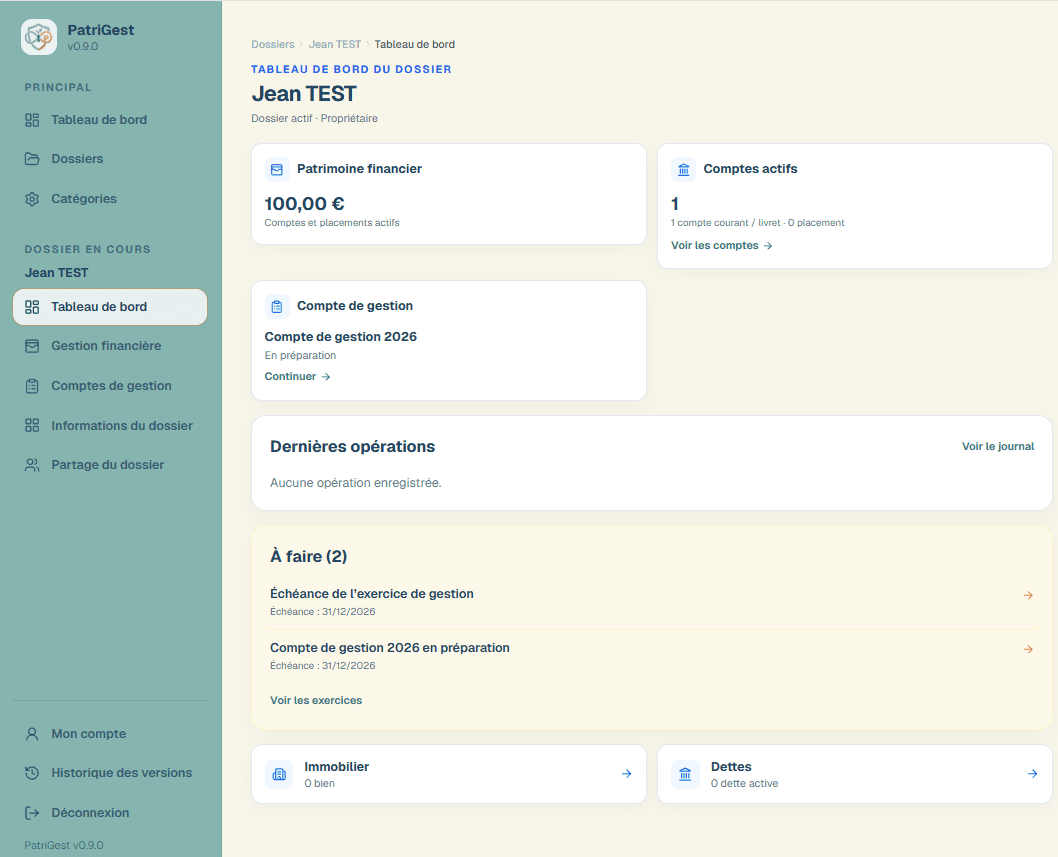Click the Catégories gear icon
1058x857 pixels.
click(32, 199)
